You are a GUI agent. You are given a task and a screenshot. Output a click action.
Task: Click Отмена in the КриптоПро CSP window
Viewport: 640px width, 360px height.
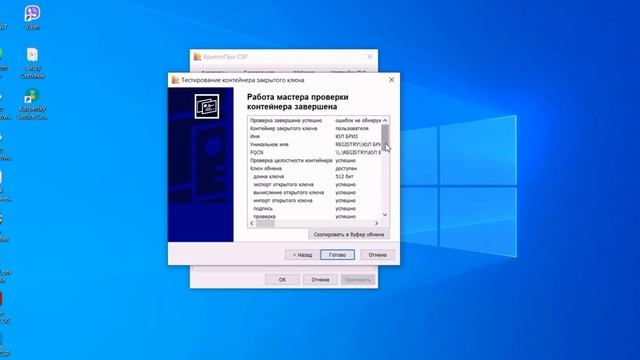coord(320,280)
